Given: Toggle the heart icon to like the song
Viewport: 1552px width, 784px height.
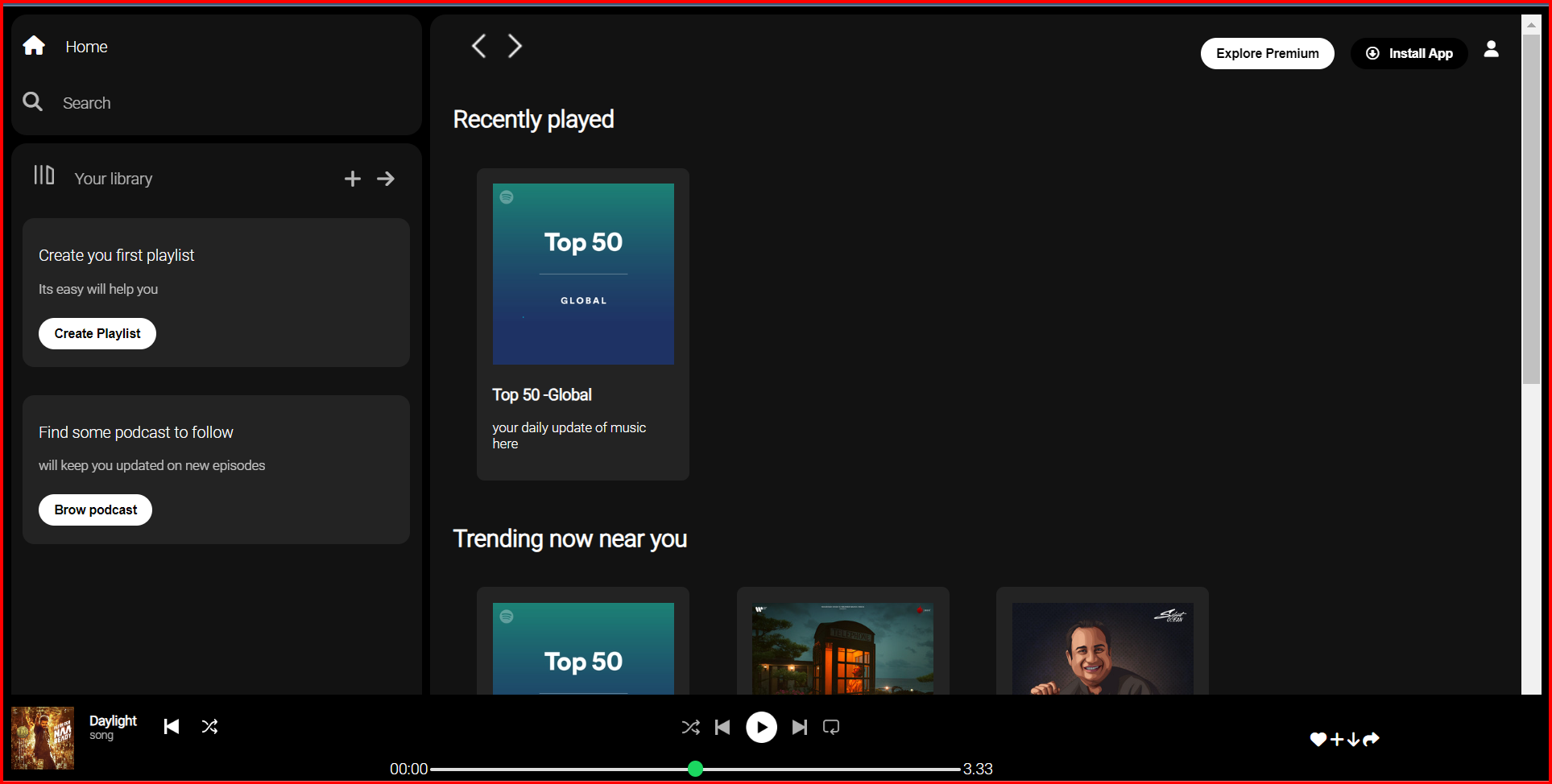Looking at the screenshot, I should tap(1318, 739).
